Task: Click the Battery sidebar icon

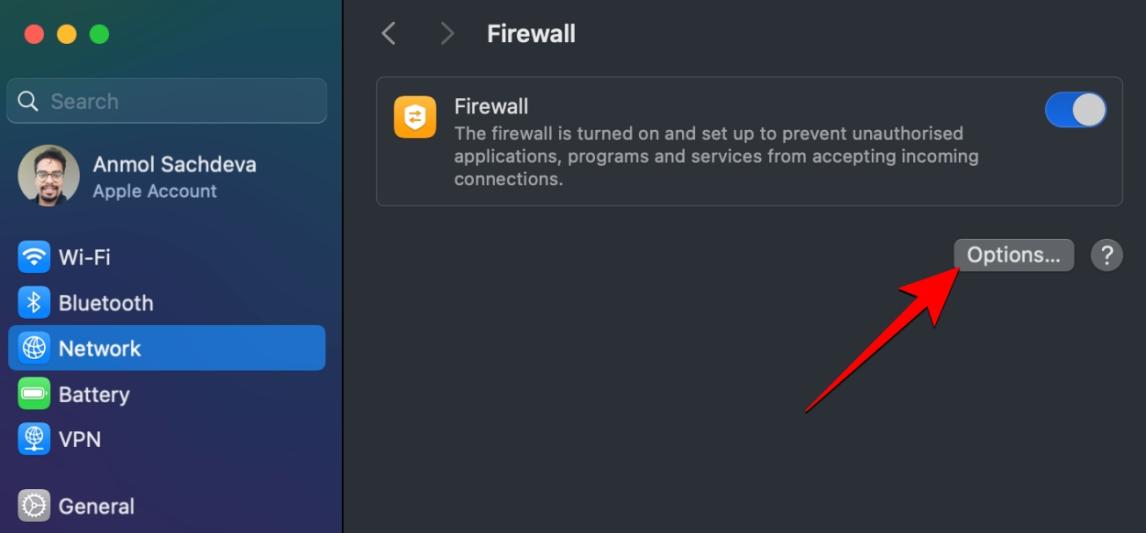Action: [x=34, y=394]
